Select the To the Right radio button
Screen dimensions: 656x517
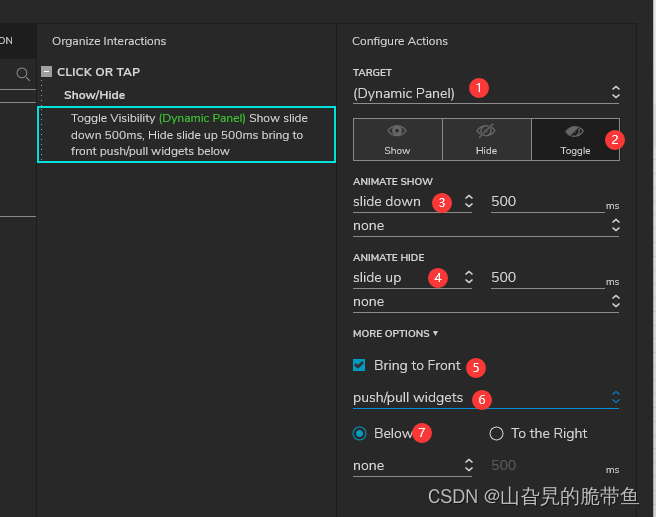[496, 433]
